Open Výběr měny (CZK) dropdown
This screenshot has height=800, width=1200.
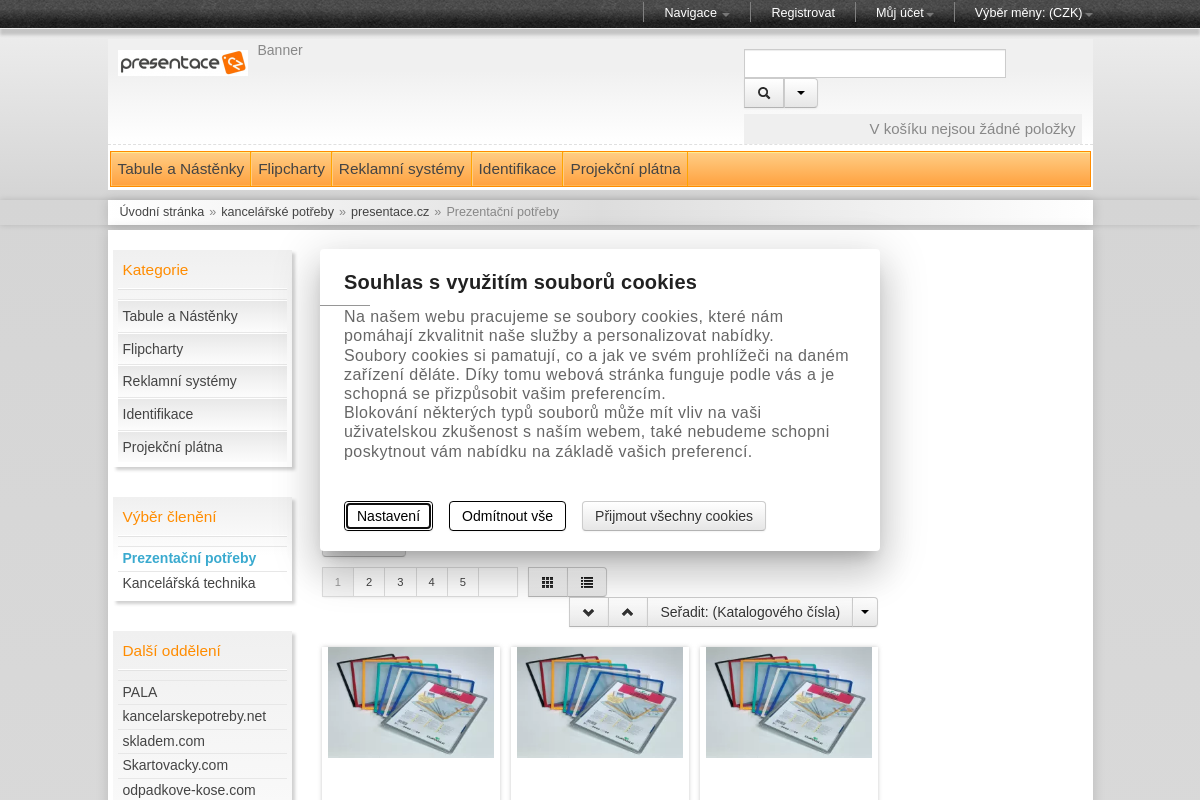pos(1034,13)
